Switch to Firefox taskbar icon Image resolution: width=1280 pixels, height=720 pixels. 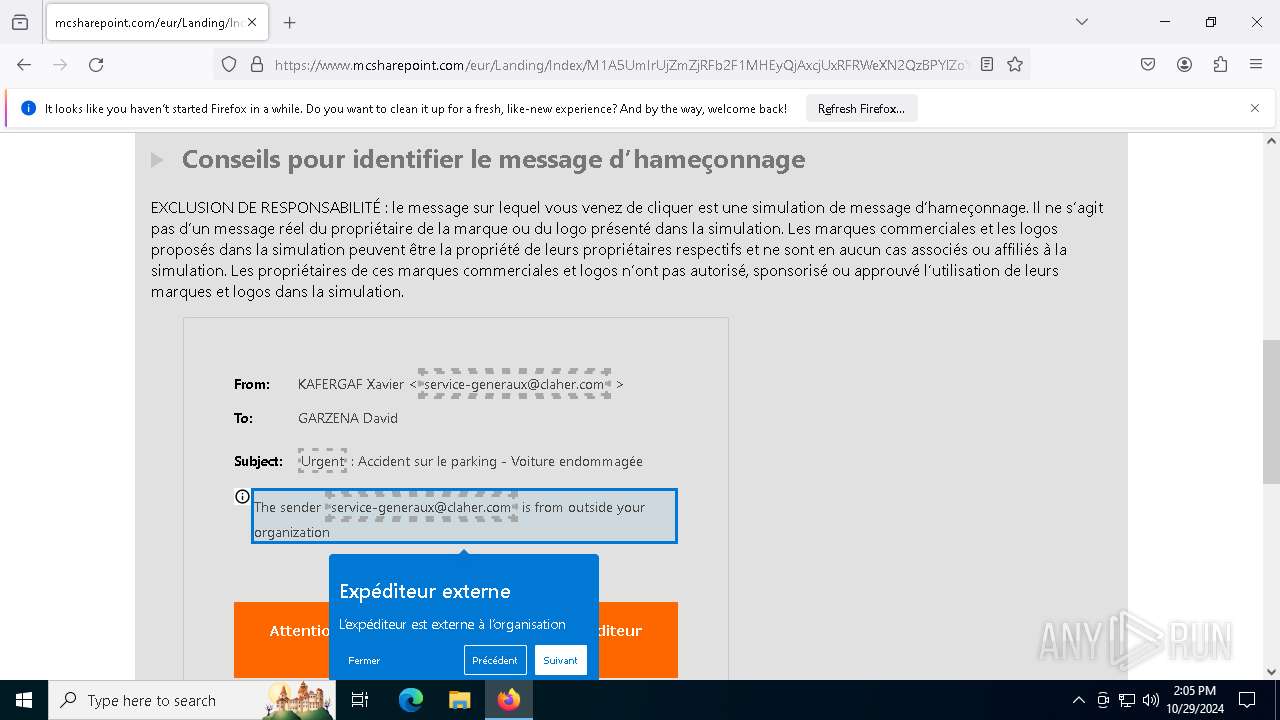[509, 700]
